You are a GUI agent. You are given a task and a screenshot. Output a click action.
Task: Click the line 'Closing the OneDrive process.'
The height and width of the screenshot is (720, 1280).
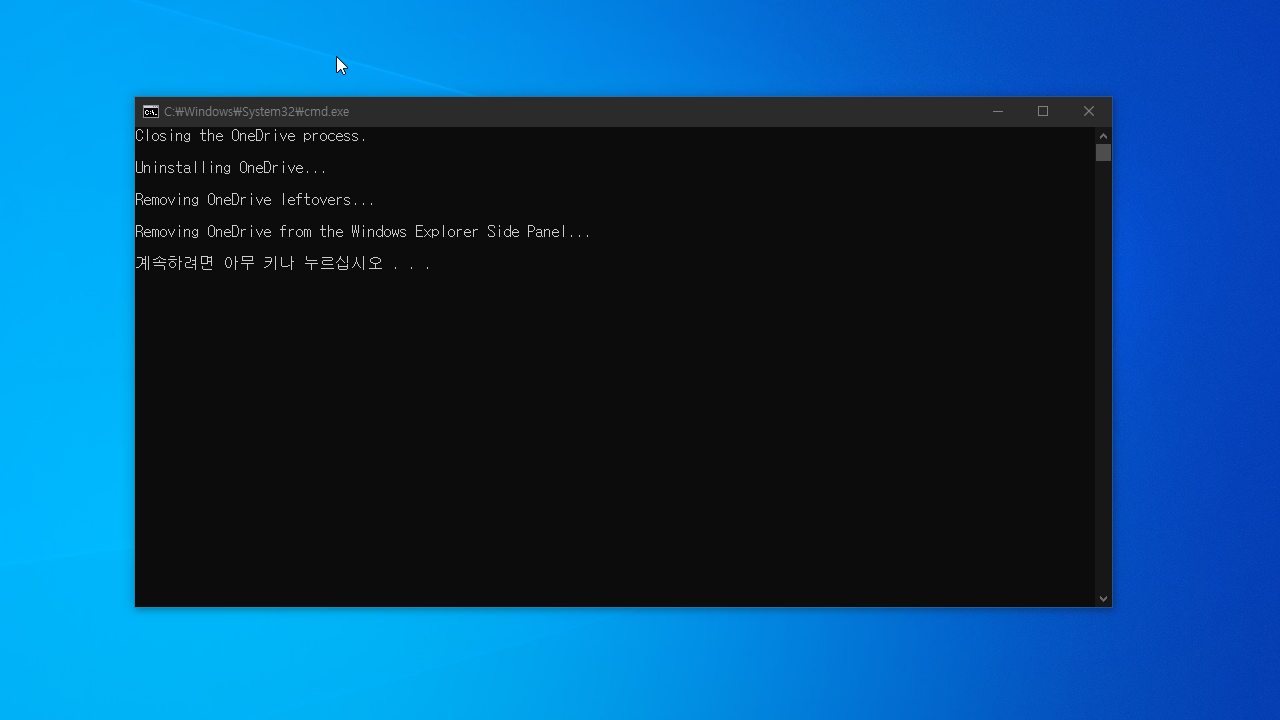coord(251,136)
